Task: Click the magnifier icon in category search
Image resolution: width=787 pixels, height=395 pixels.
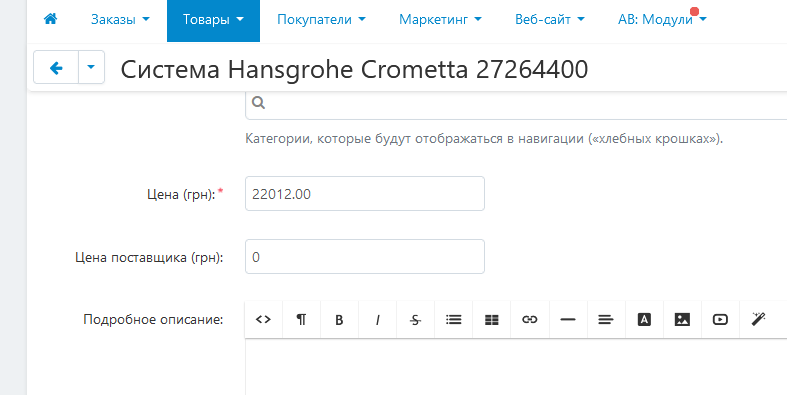Action: pos(258,103)
